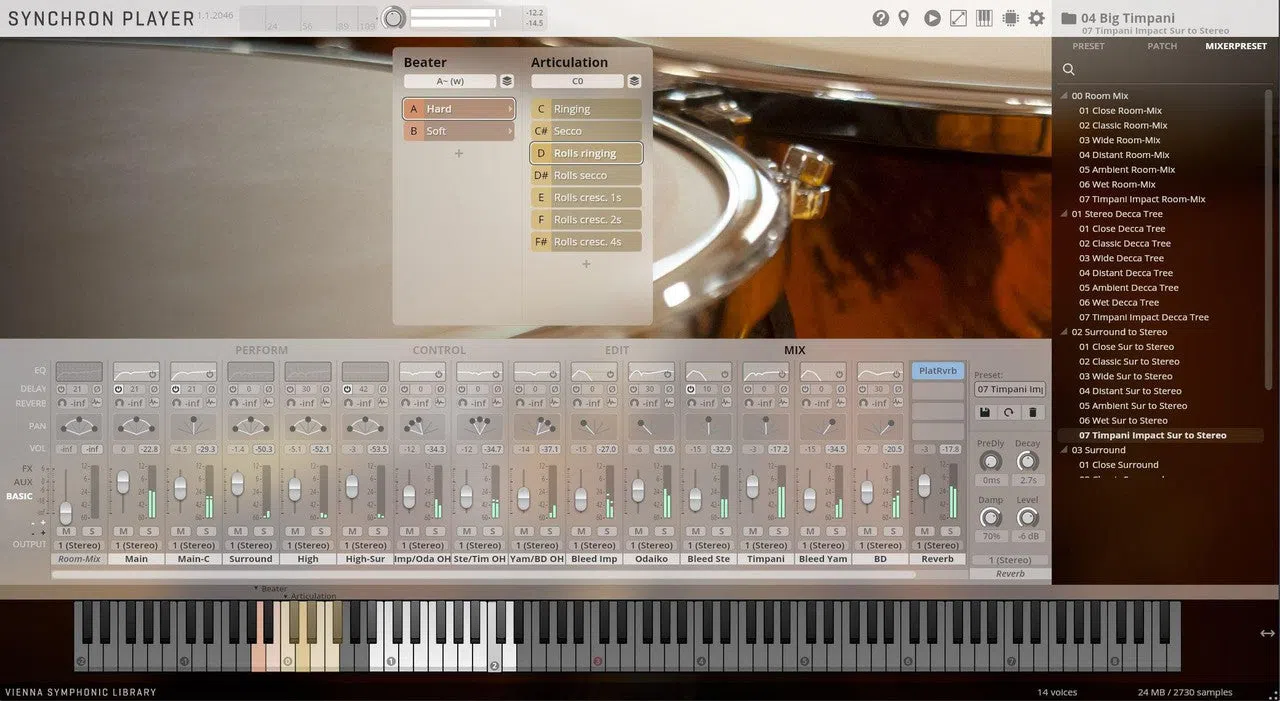
Task: Select the Soft beater slot
Action: point(459,131)
